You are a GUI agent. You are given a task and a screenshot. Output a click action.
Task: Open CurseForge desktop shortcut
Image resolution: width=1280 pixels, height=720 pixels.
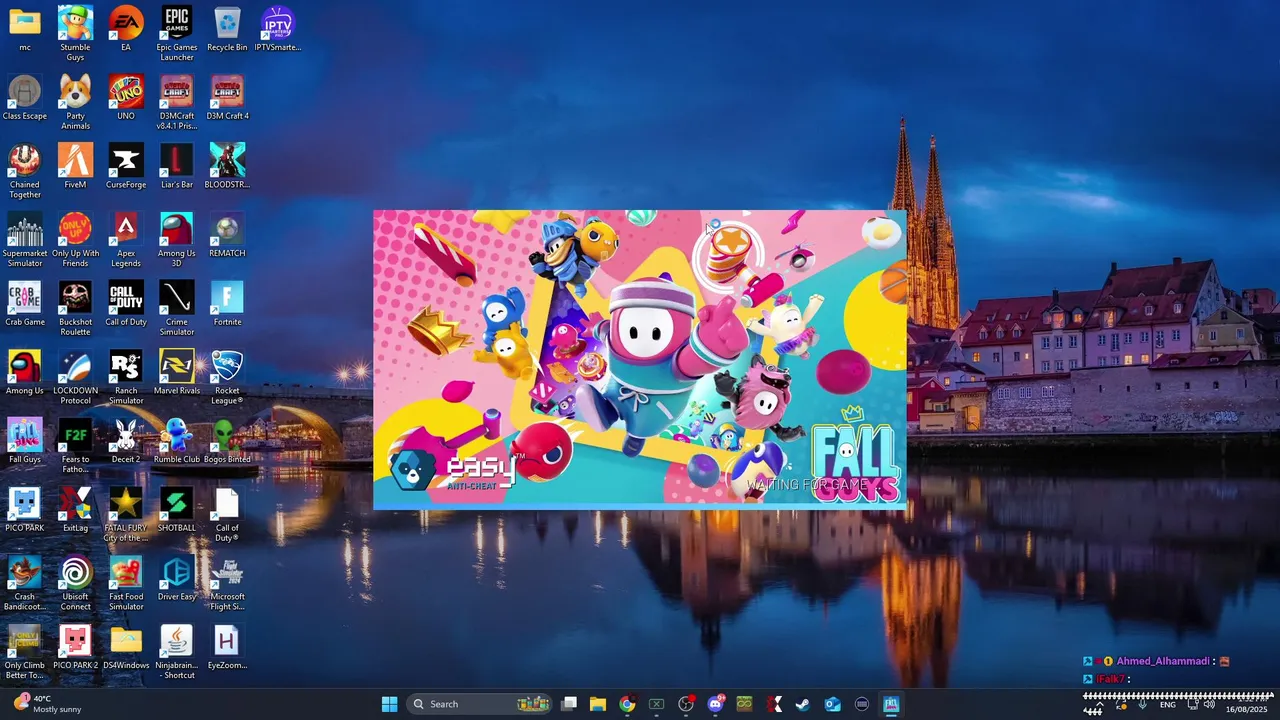coord(126,166)
